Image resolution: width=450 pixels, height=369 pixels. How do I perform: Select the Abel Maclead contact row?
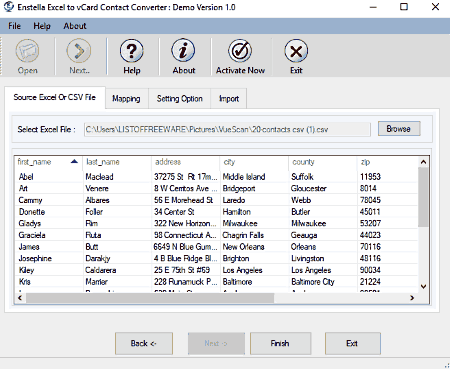click(x=216, y=177)
